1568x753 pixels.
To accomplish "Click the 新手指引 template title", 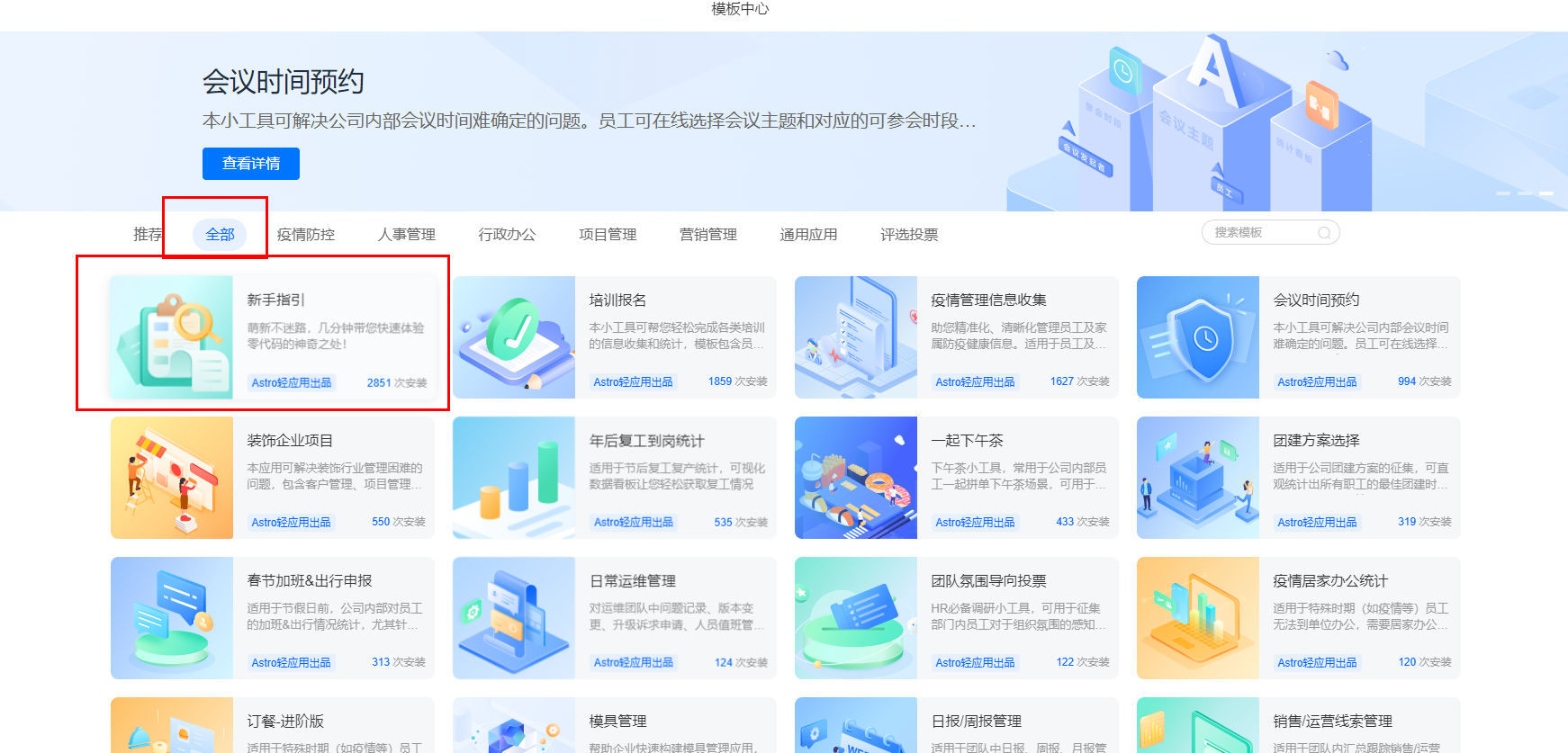I will point(276,300).
